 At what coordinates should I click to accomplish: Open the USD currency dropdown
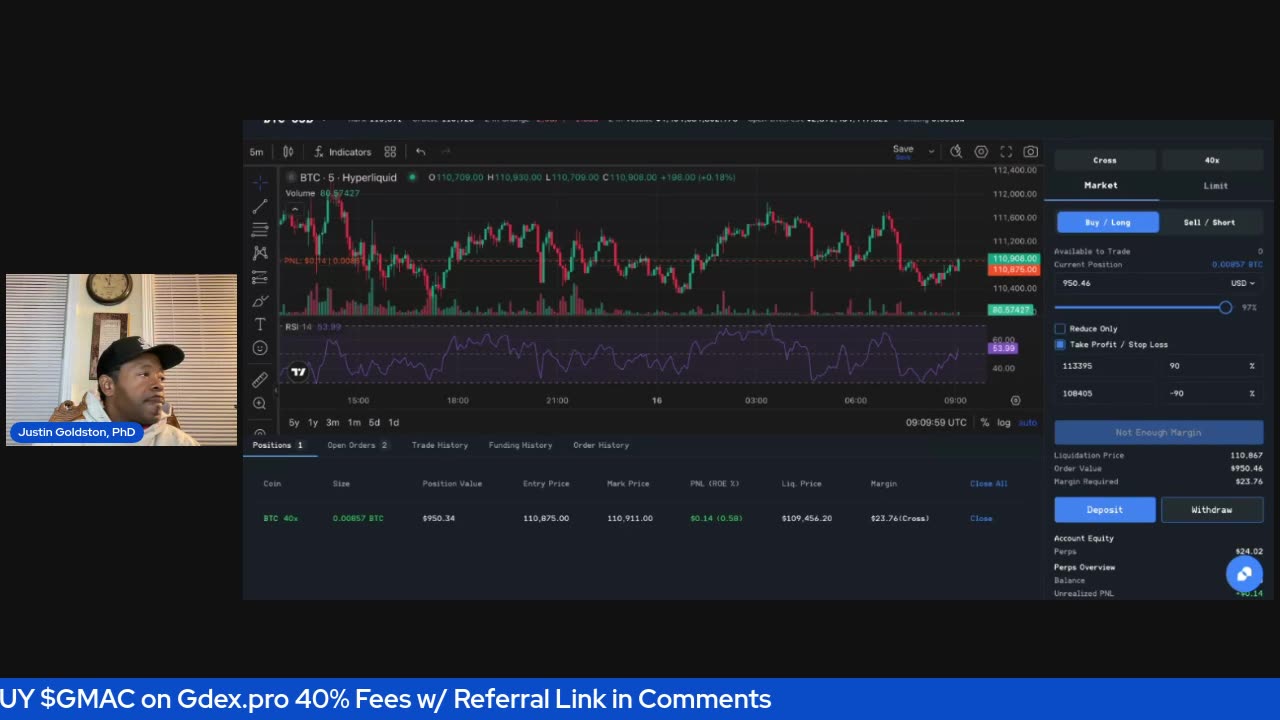click(x=1242, y=283)
